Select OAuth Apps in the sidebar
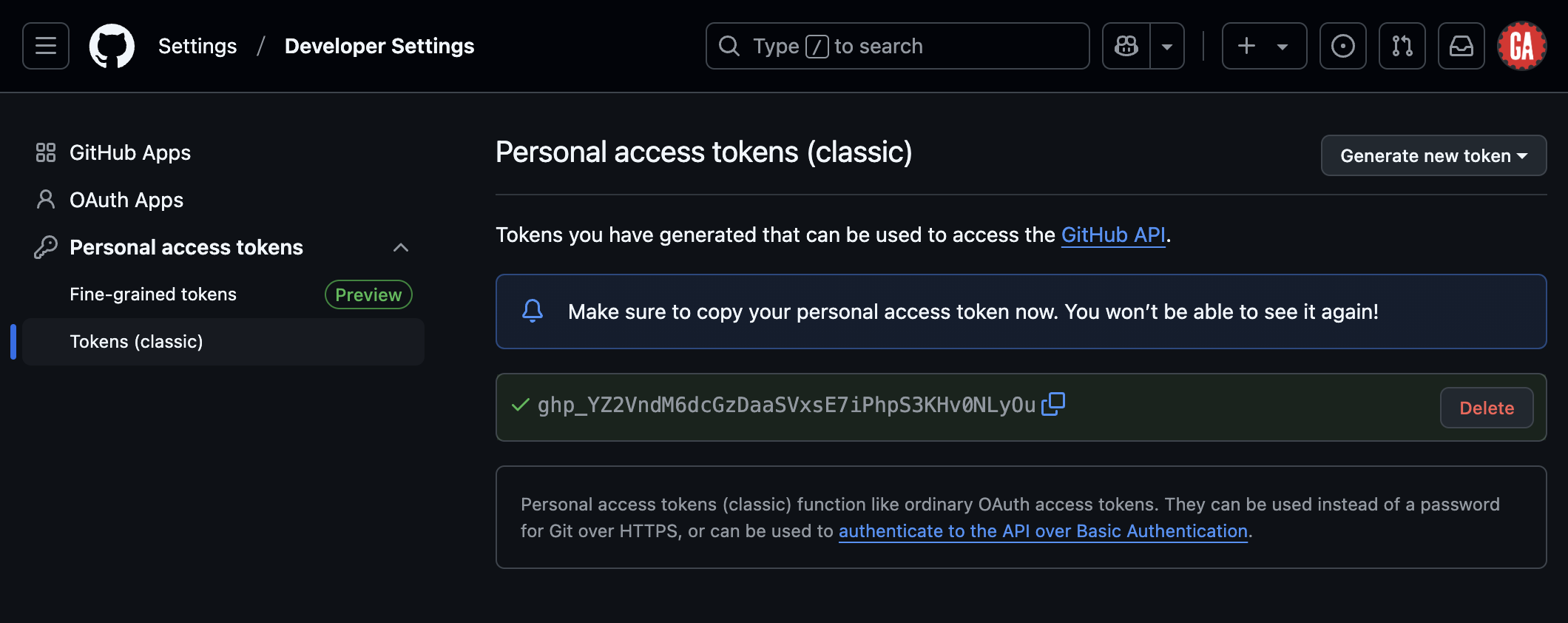This screenshot has width=1568, height=623. 126,200
